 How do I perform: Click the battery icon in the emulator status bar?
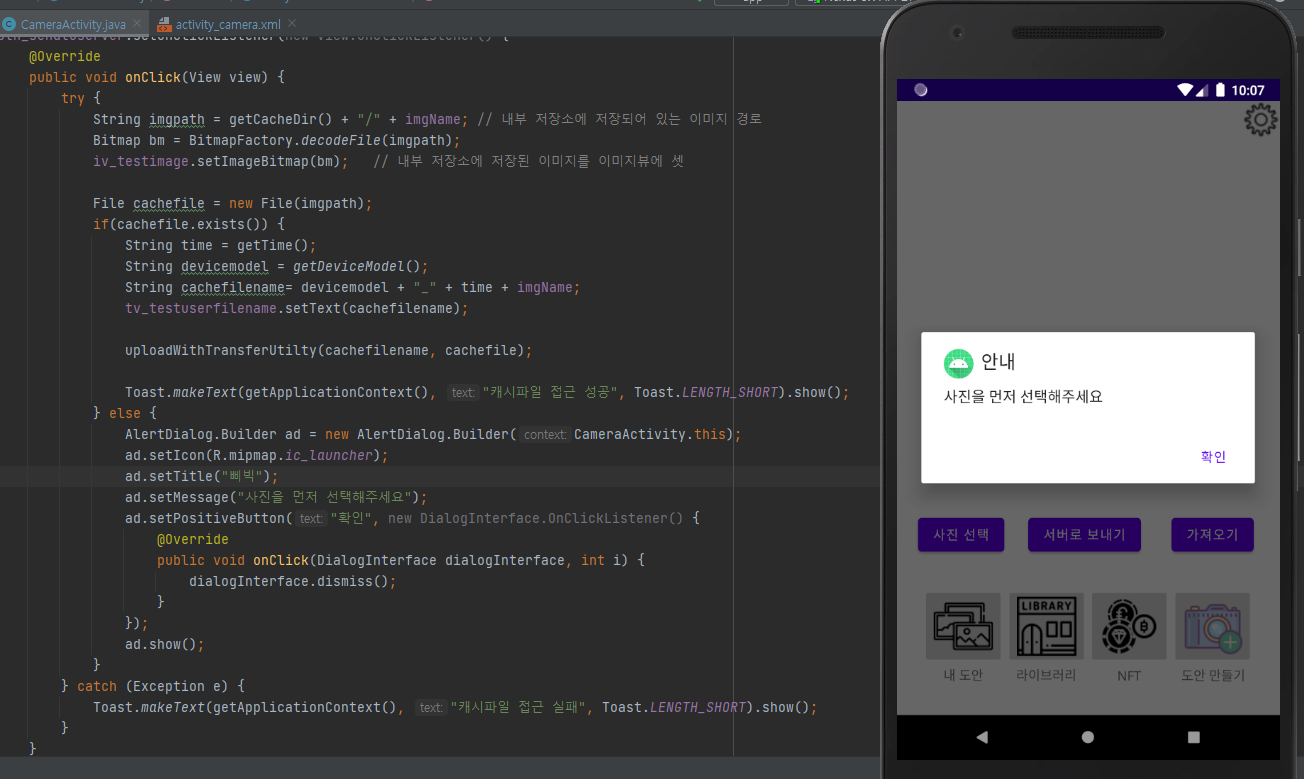click(x=1220, y=90)
